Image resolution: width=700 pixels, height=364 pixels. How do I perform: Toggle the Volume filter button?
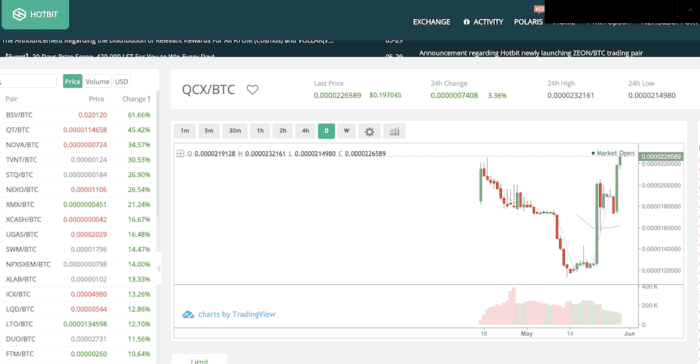(x=97, y=81)
